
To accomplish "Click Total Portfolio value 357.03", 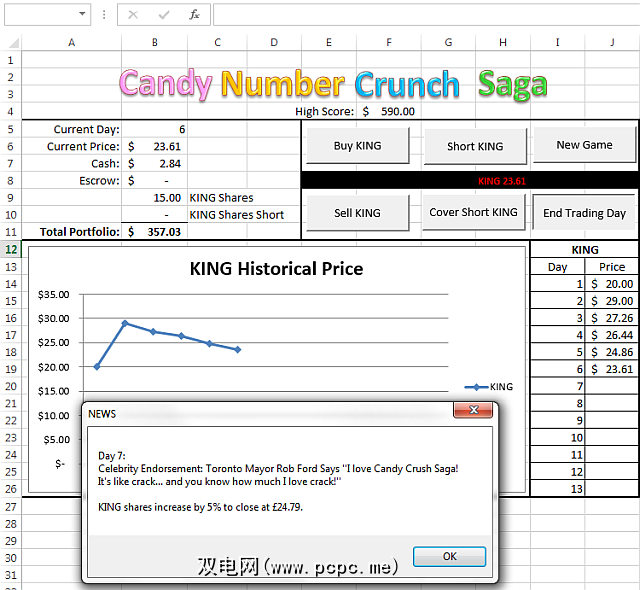I will (155, 232).
